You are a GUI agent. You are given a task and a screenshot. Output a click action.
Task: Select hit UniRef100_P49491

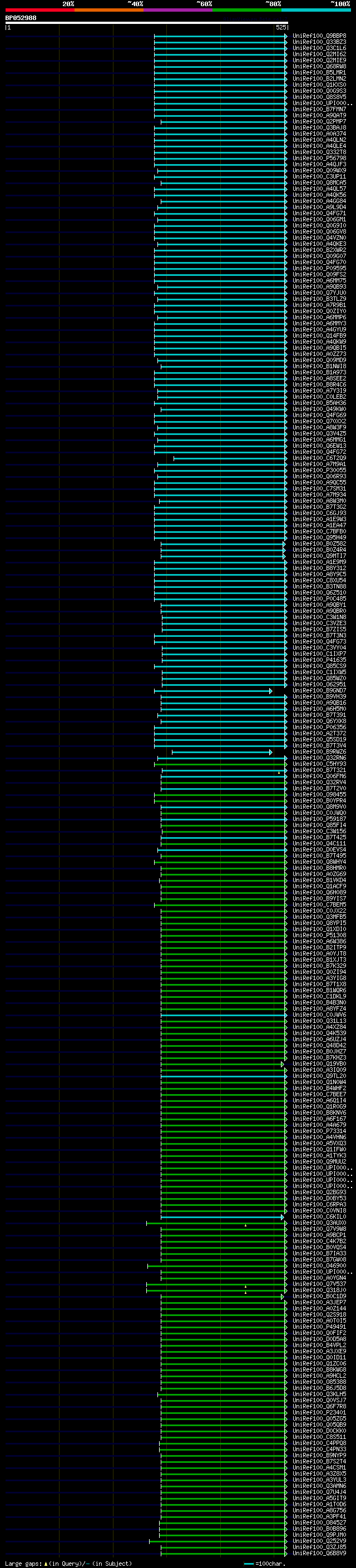[x=319, y=1327]
